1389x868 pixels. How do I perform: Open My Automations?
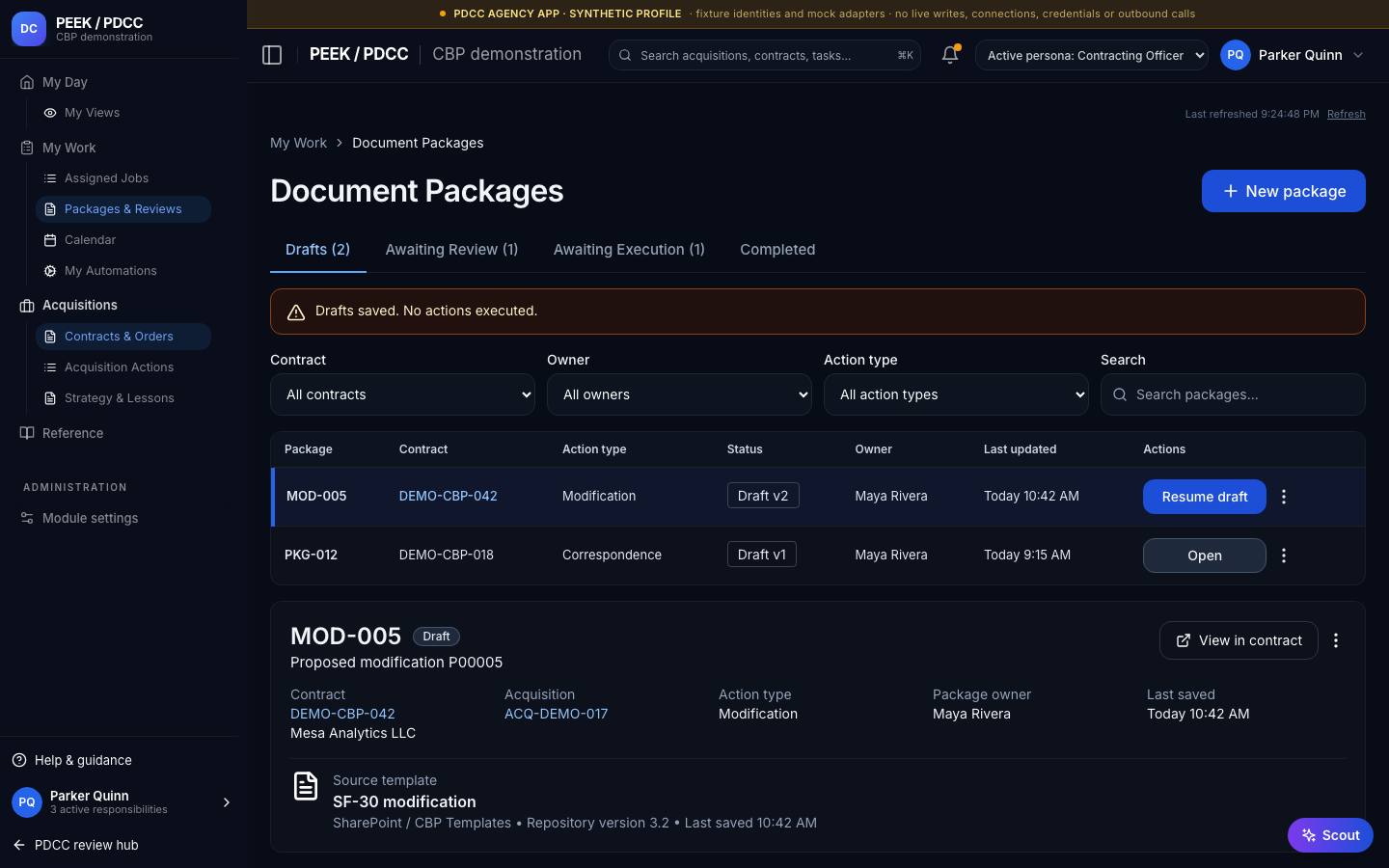[x=110, y=271]
